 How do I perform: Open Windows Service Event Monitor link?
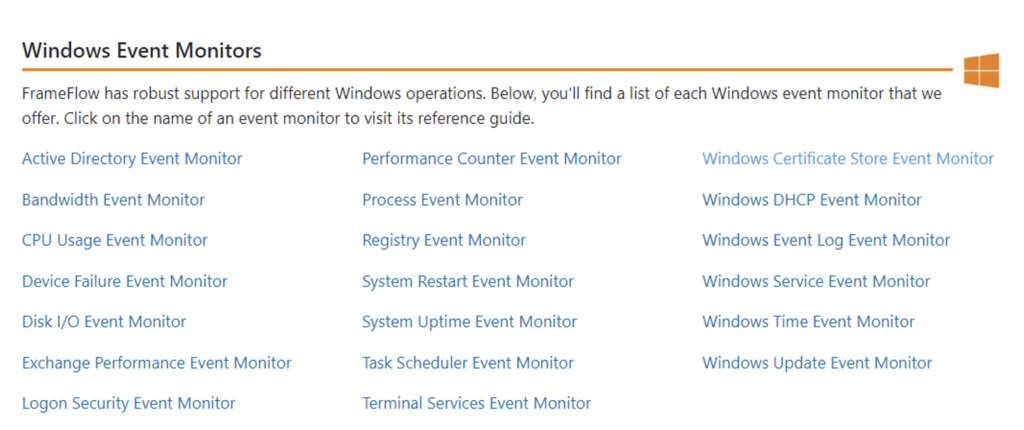(816, 282)
